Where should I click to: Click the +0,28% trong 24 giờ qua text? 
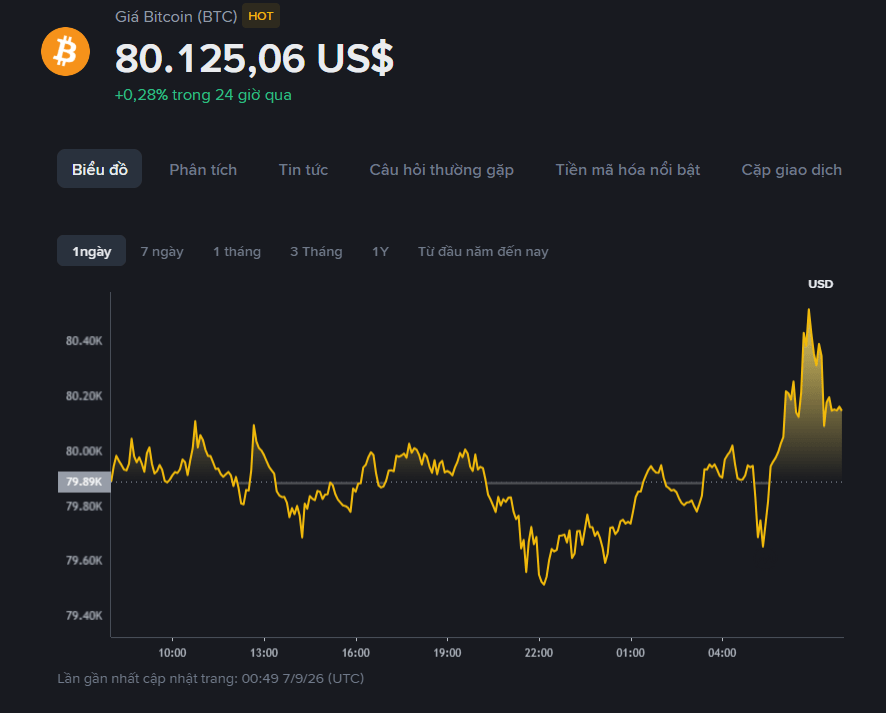[x=203, y=94]
